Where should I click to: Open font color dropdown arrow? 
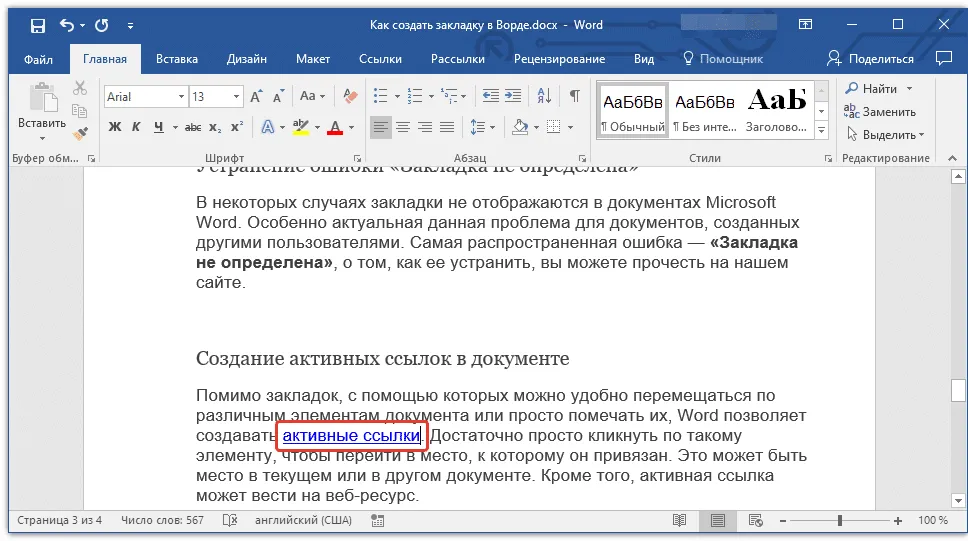tap(351, 128)
